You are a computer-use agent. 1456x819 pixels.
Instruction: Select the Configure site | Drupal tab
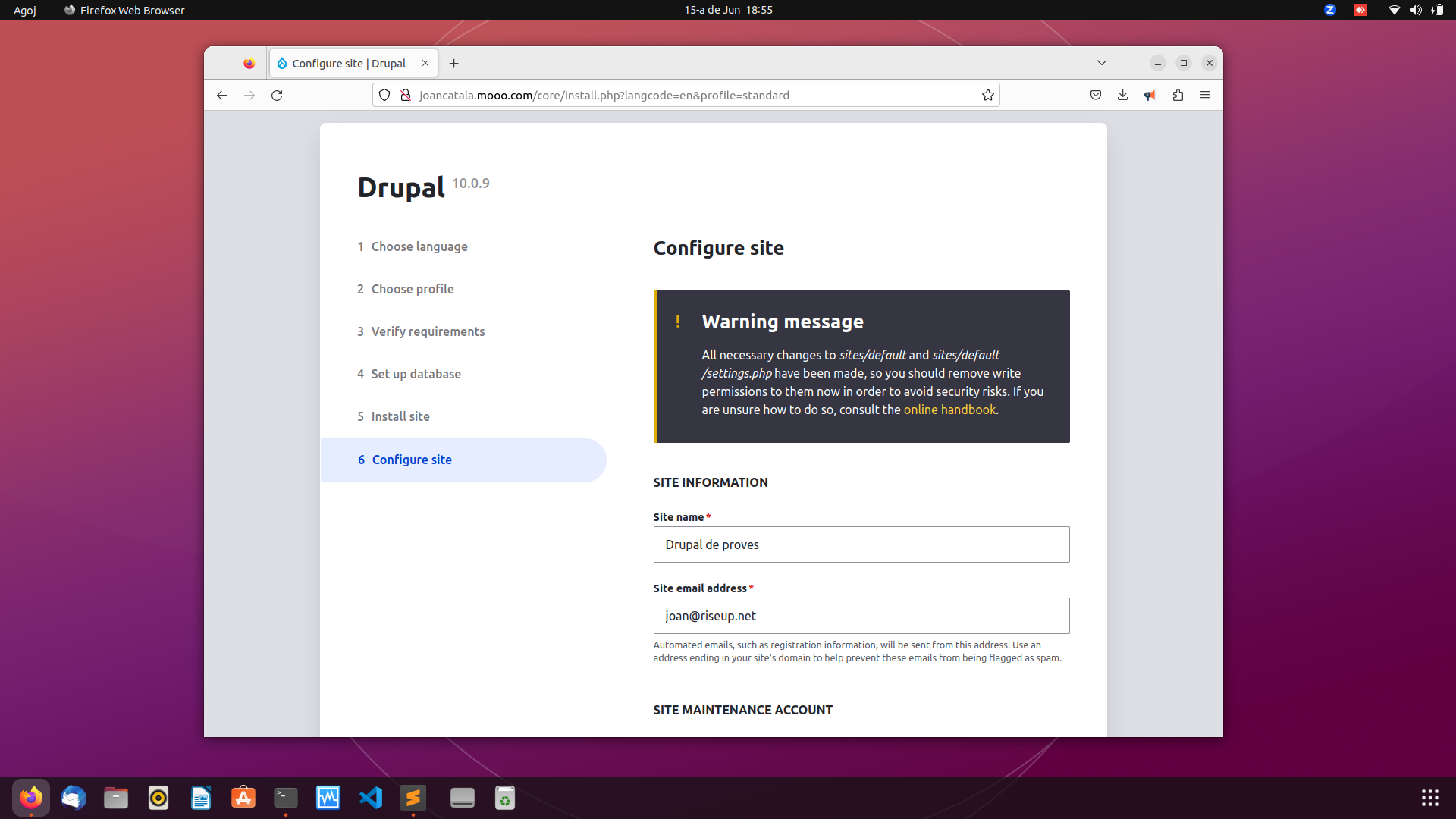click(353, 64)
